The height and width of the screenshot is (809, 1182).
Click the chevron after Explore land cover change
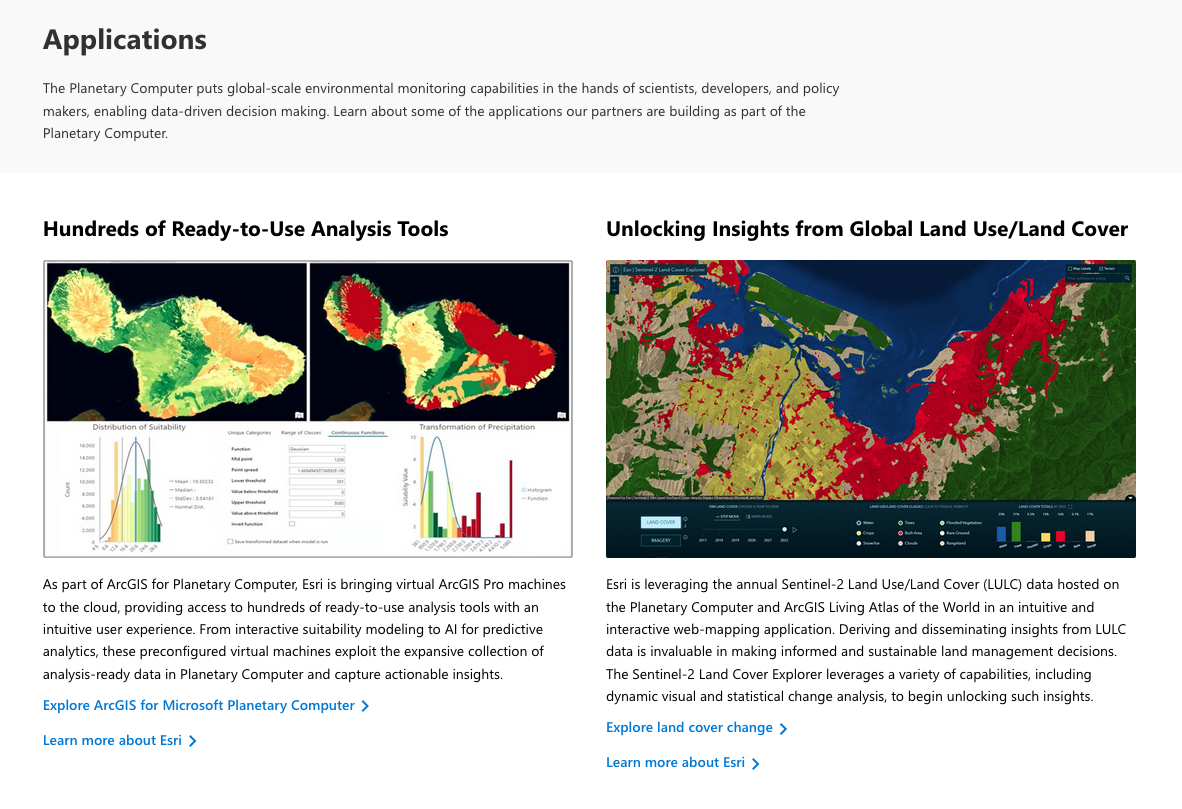(x=783, y=729)
